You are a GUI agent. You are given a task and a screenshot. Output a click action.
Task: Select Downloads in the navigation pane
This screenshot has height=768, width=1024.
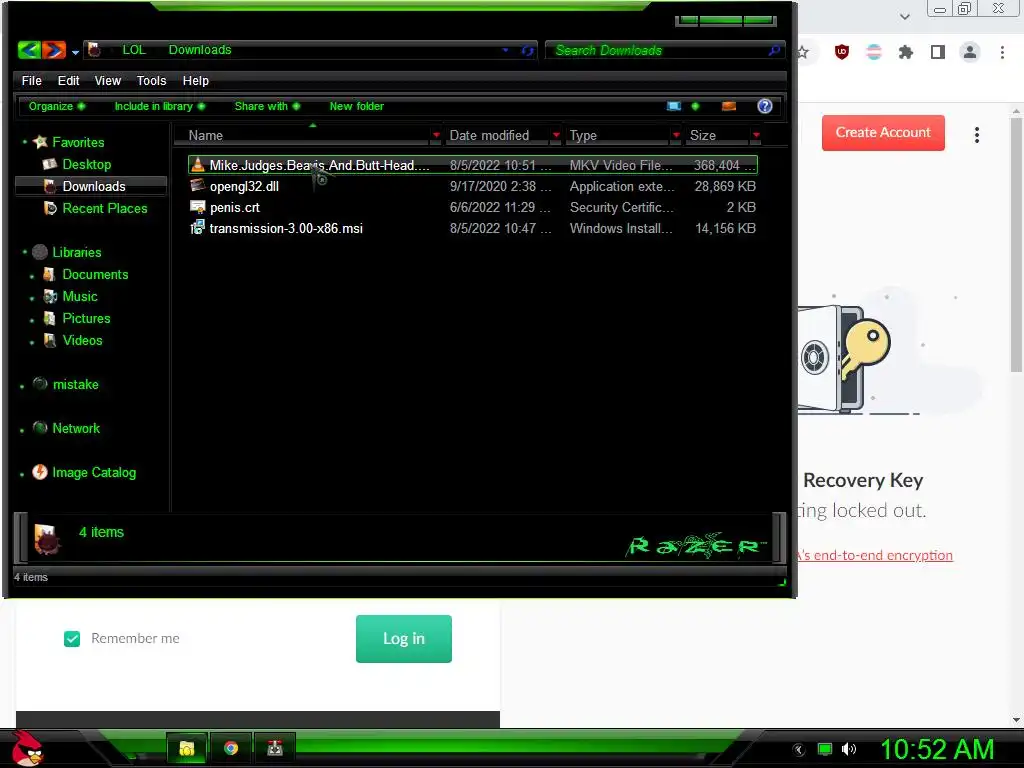coord(91,186)
